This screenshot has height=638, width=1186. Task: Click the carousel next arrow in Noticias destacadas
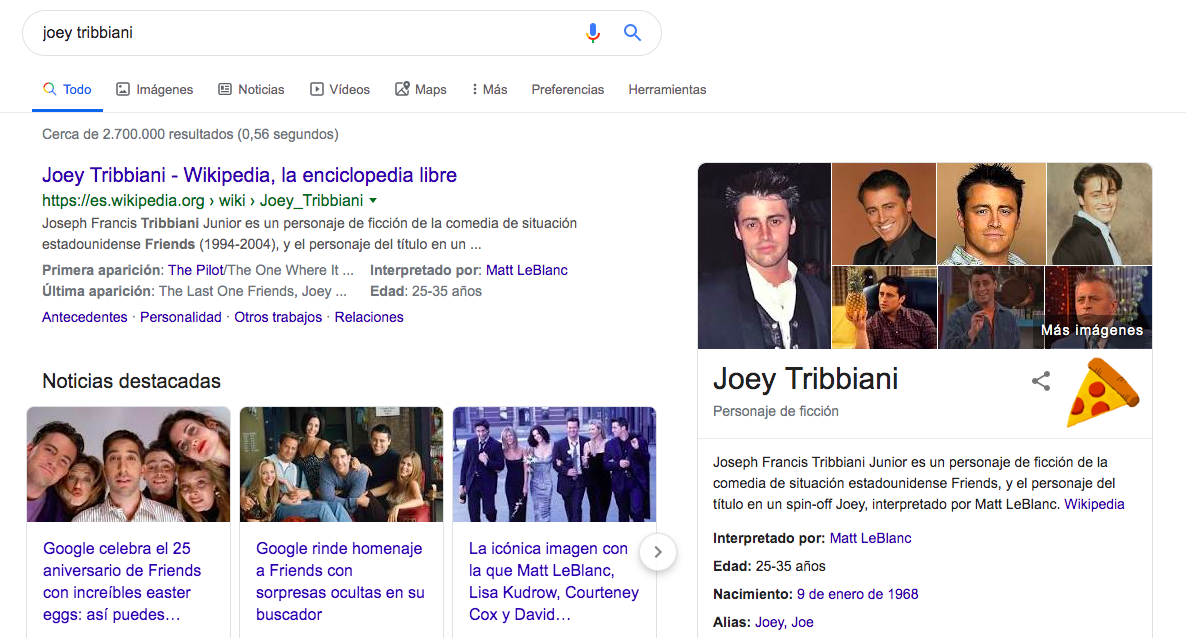coord(658,552)
